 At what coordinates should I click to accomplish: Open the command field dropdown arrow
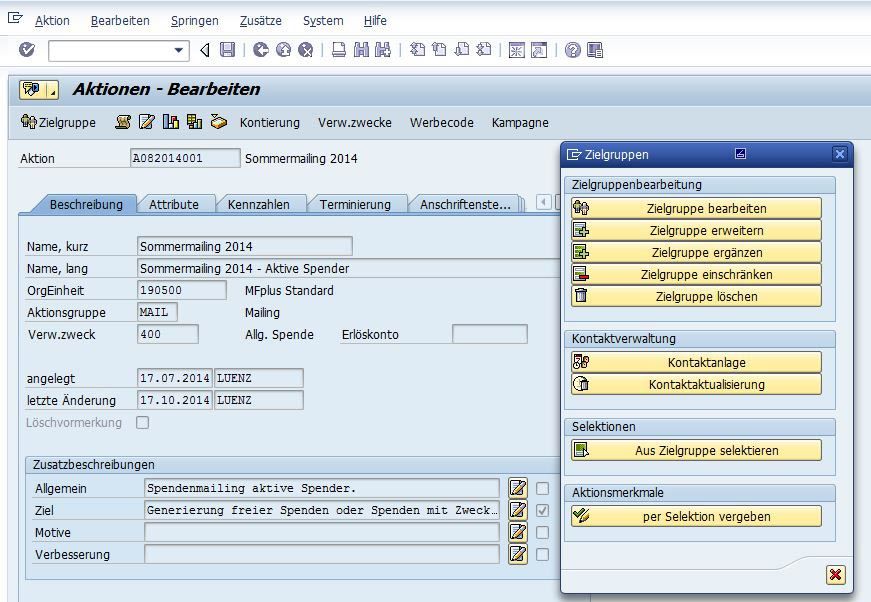179,50
